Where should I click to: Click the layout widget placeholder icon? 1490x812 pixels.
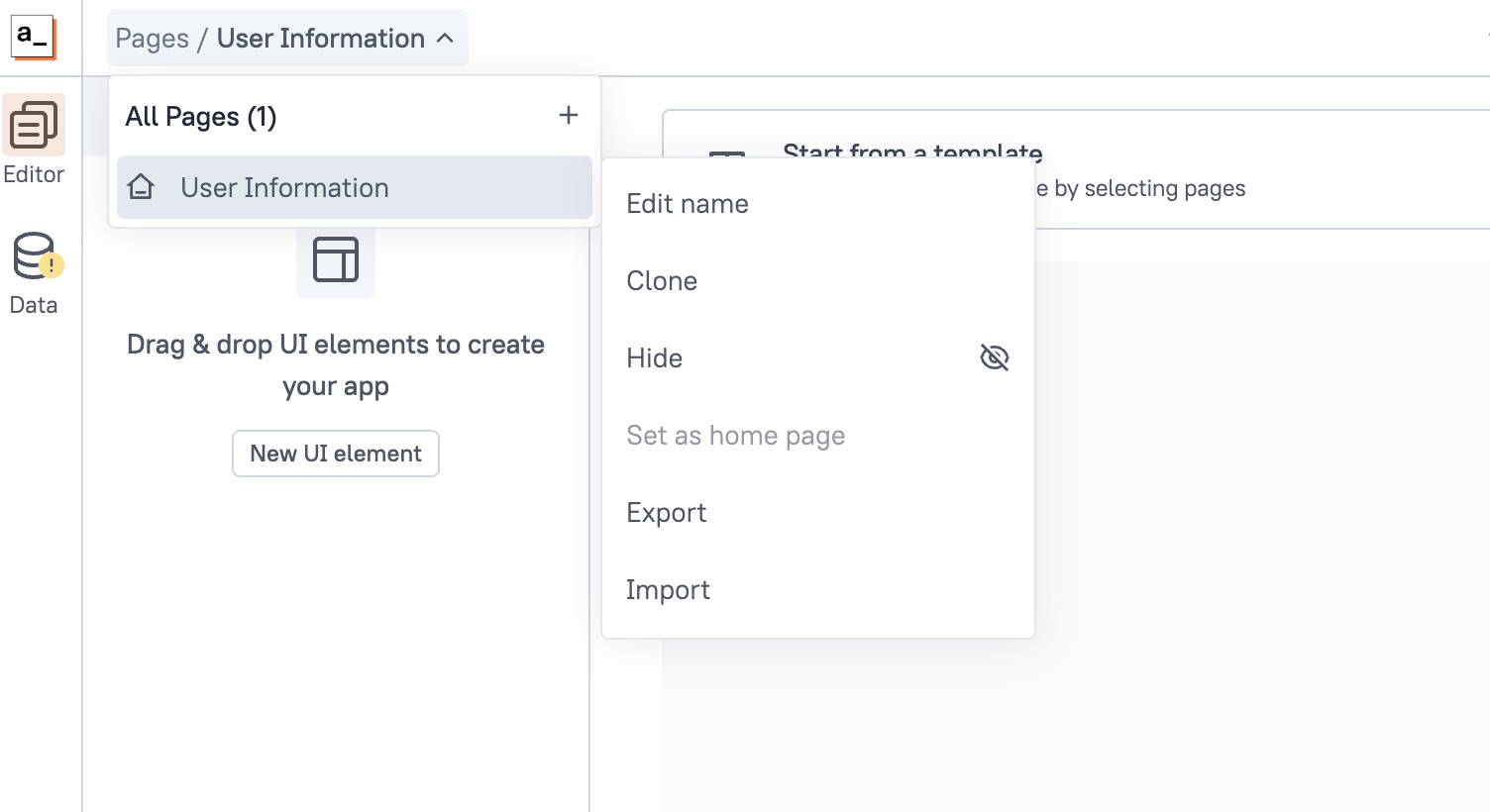point(336,260)
